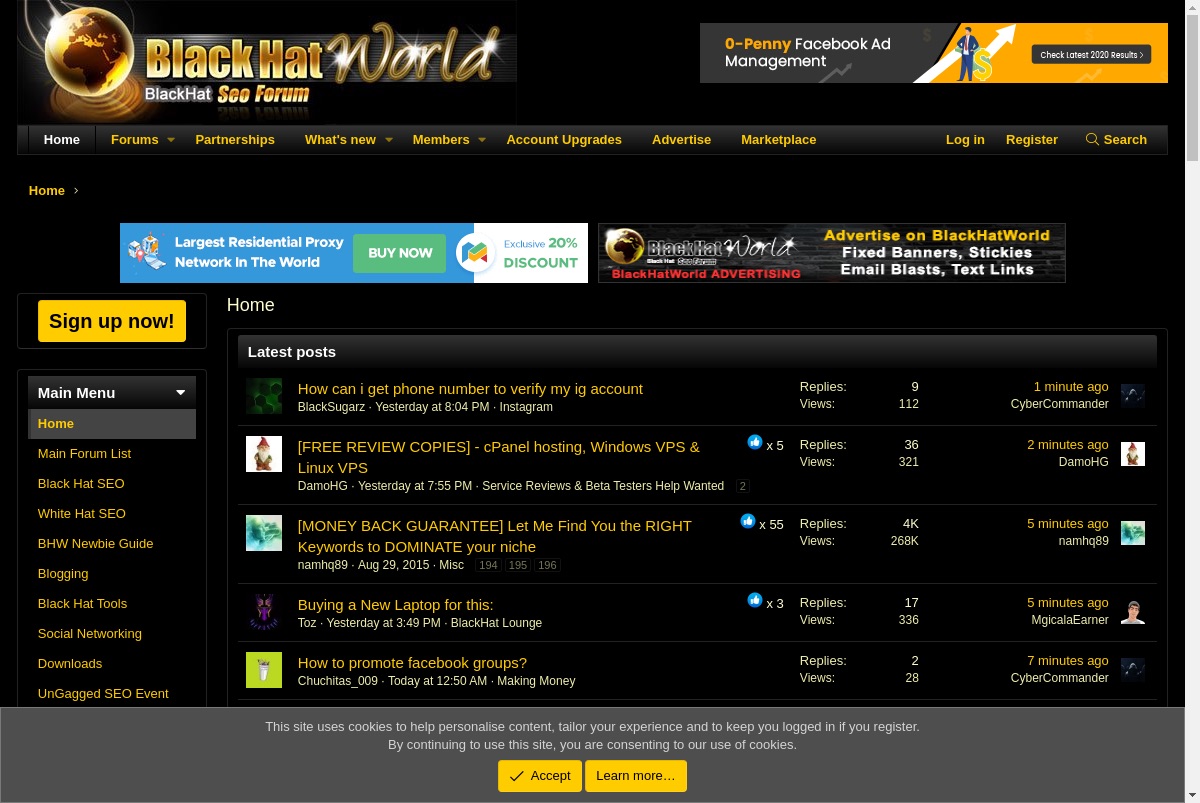Click the 0-Penny Facebook Ad banner
This screenshot has height=803, width=1200.
coord(934,53)
